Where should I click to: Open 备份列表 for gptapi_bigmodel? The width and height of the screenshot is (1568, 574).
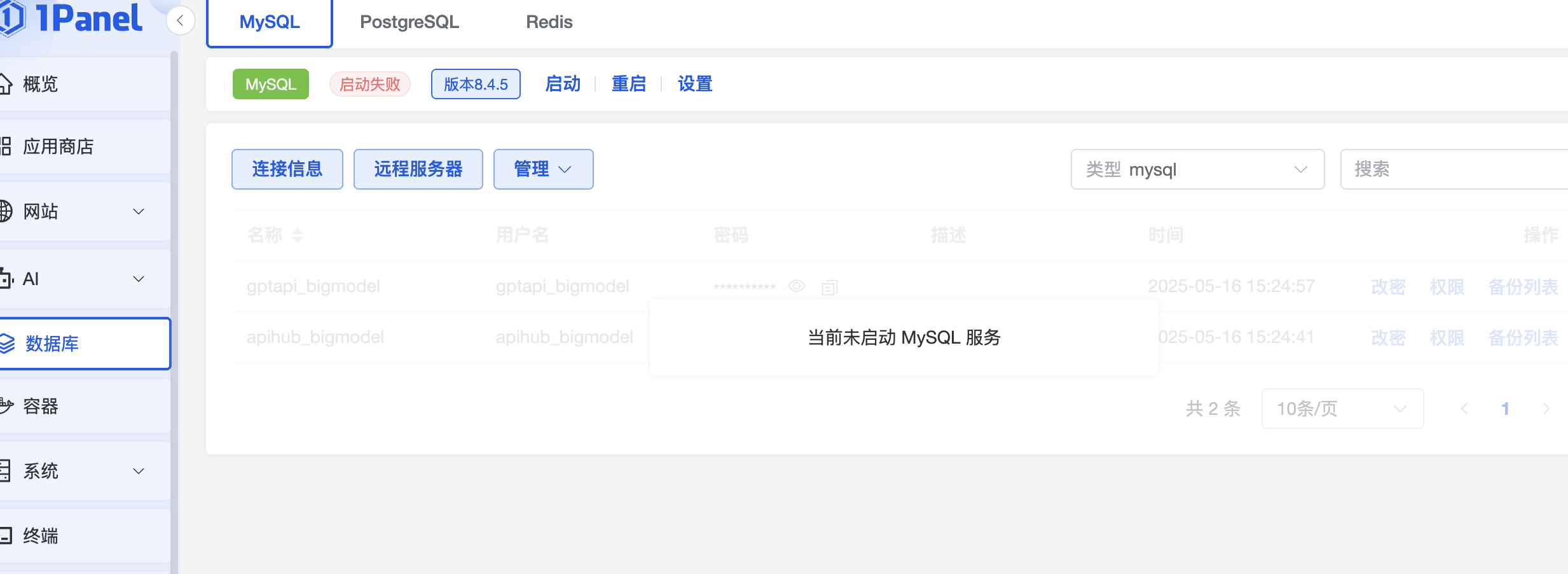point(1523,287)
